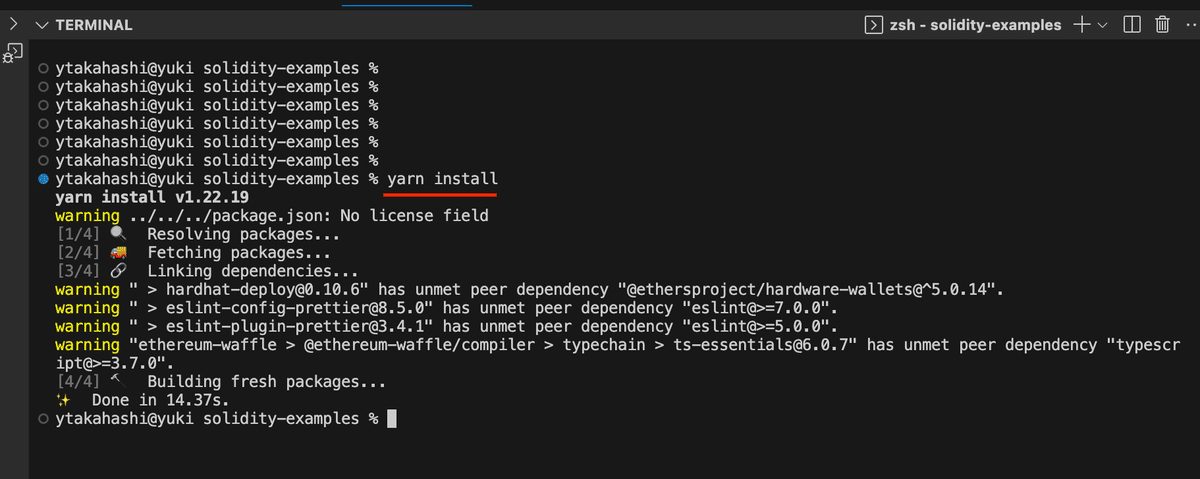This screenshot has width=1200, height=479.
Task: Click the last empty prompt's decoration circle
Action: (x=42, y=417)
